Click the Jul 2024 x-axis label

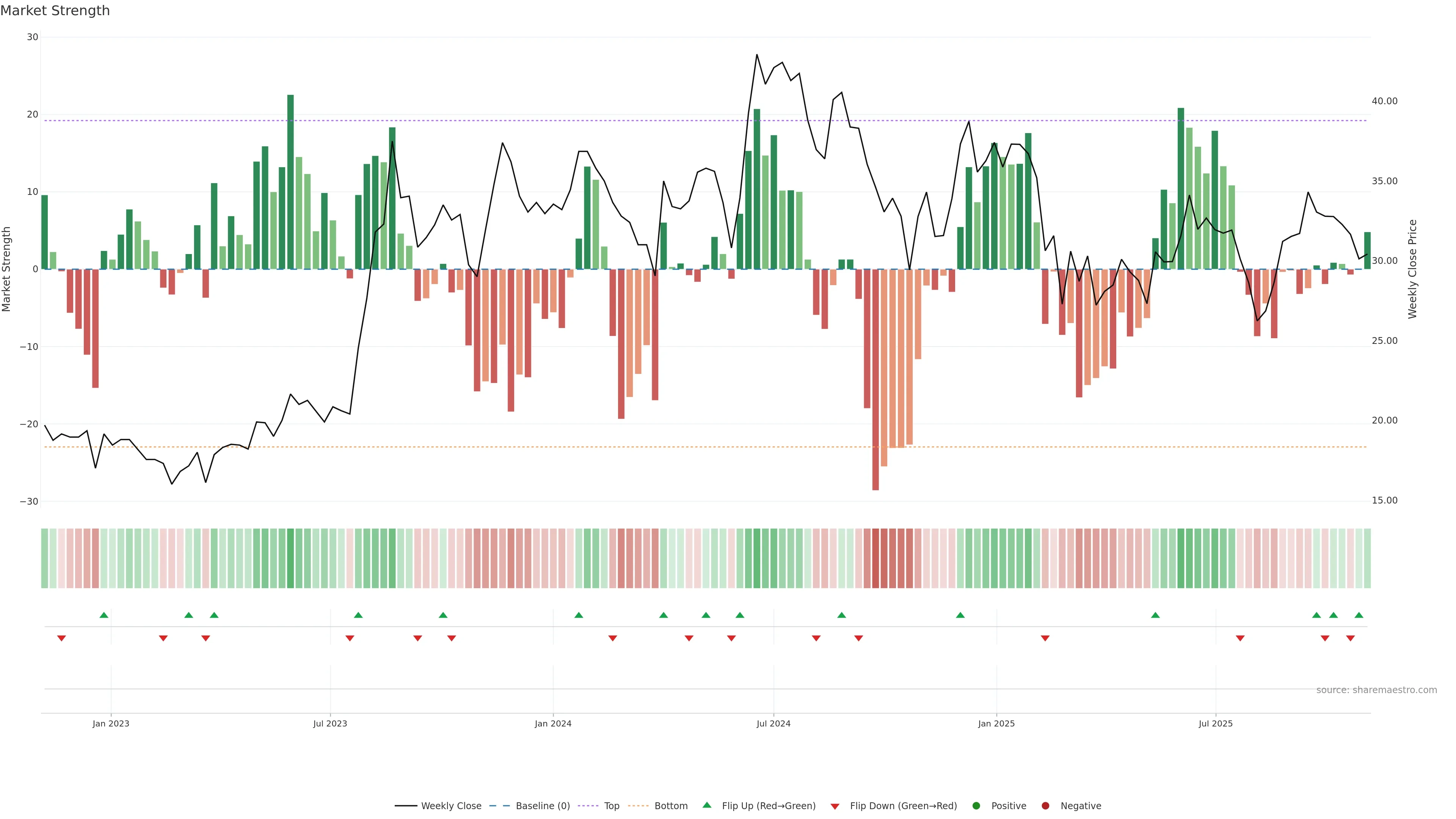click(773, 723)
